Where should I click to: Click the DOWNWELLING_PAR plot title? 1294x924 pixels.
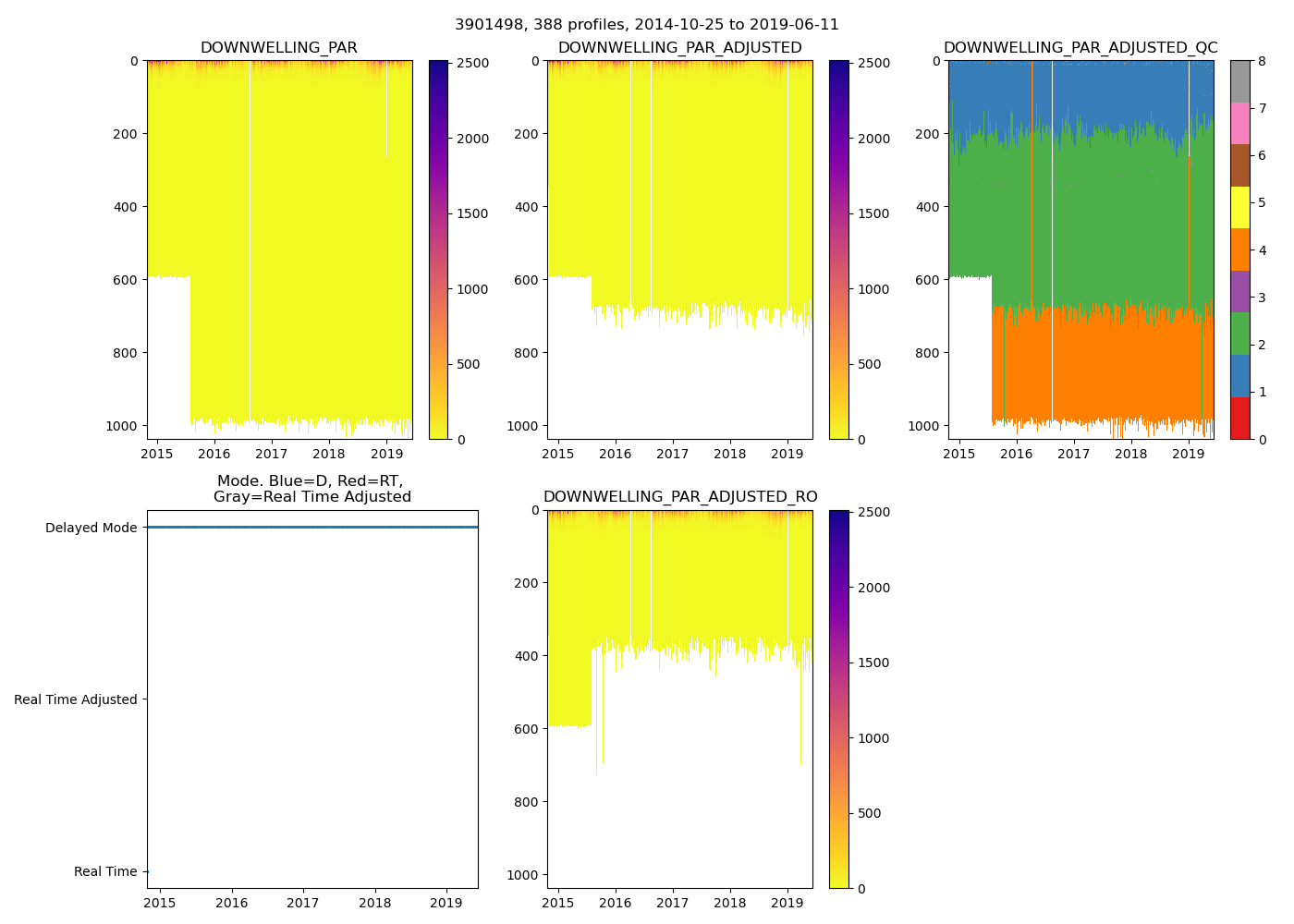coord(278,48)
